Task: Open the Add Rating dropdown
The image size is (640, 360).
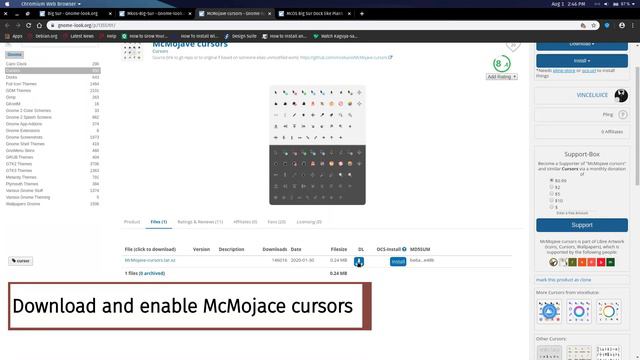Action: pyautogui.click(x=502, y=77)
